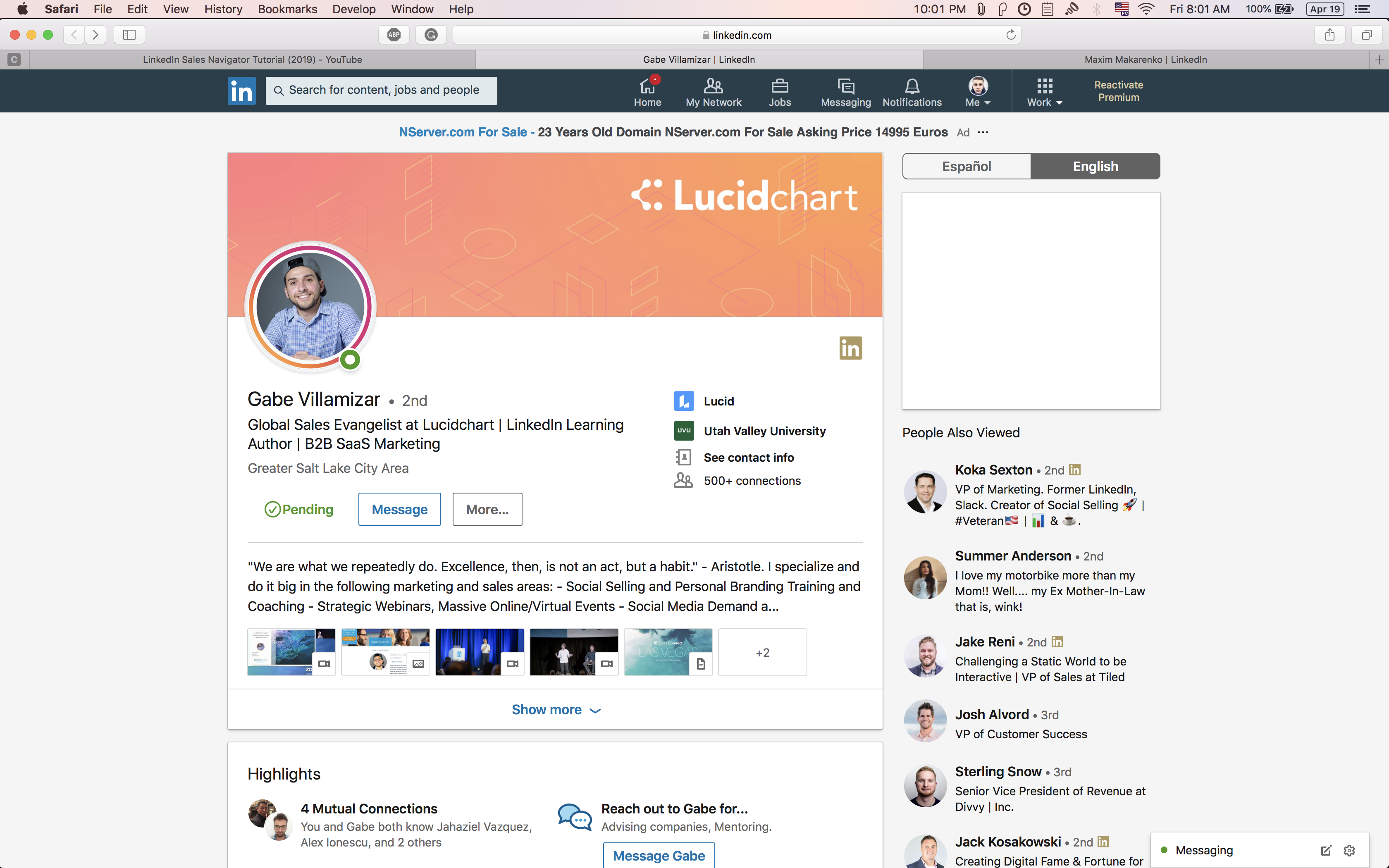Click the LinkedIn logo icon
1389x868 pixels.
click(242, 91)
